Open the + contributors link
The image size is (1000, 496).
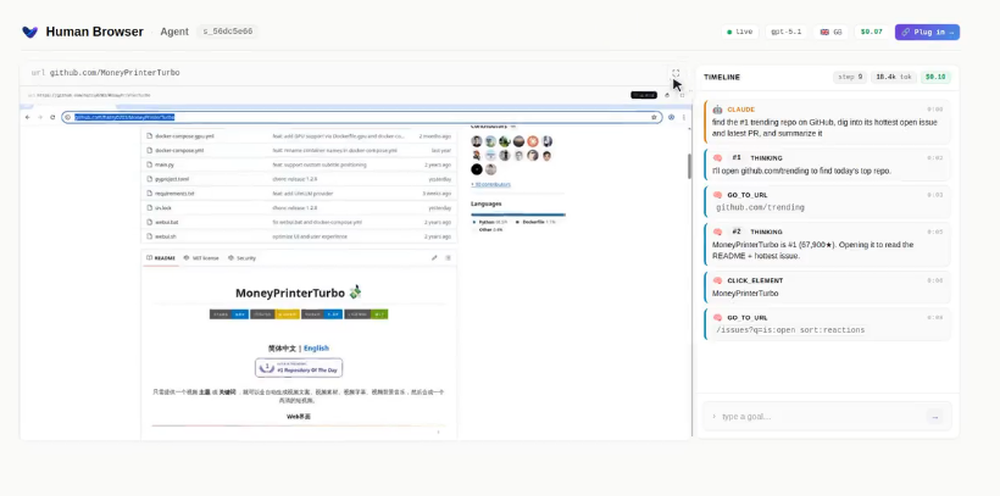(x=490, y=184)
